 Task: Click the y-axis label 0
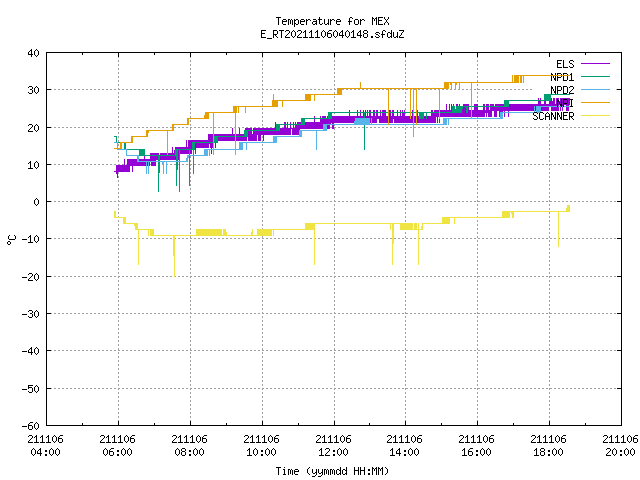click(x=37, y=202)
